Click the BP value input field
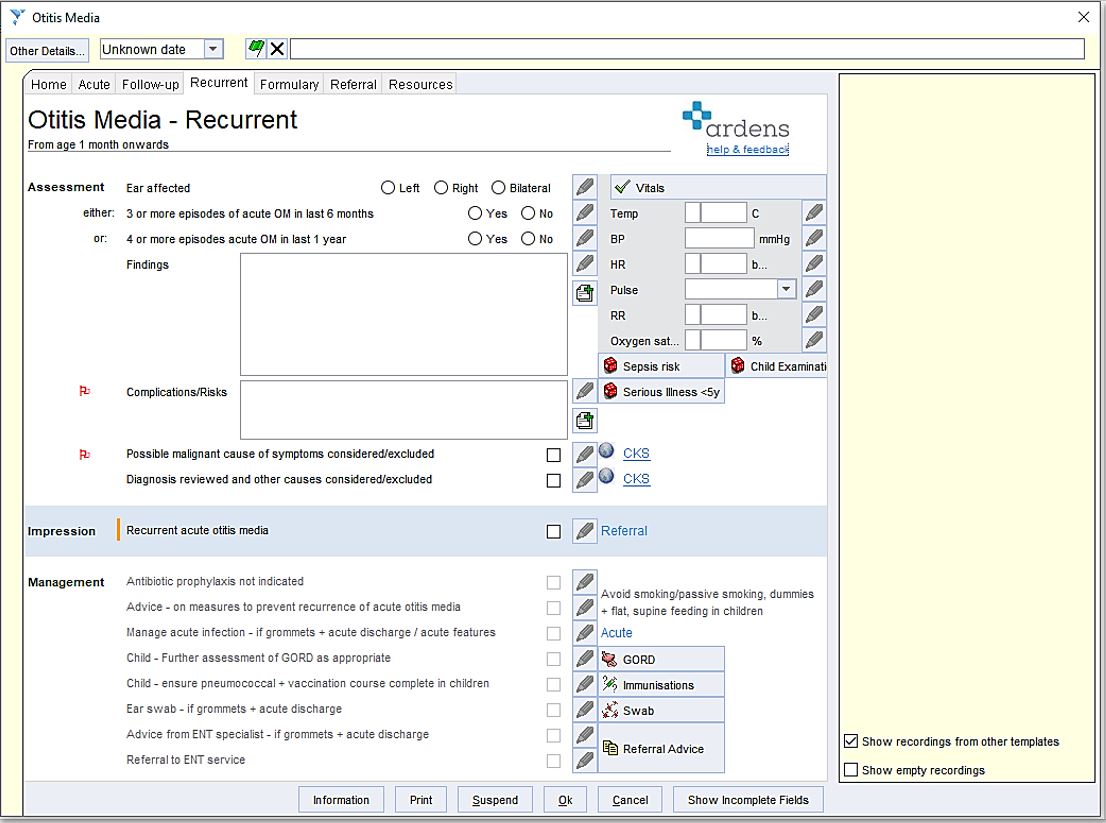This screenshot has width=1106, height=823. pyautogui.click(x=719, y=238)
